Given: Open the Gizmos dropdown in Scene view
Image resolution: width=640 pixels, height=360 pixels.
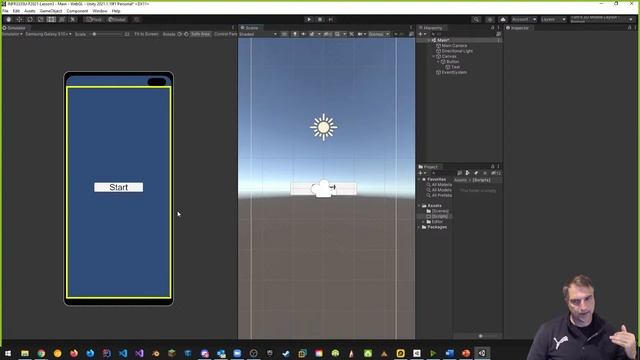Looking at the screenshot, I should point(379,34).
